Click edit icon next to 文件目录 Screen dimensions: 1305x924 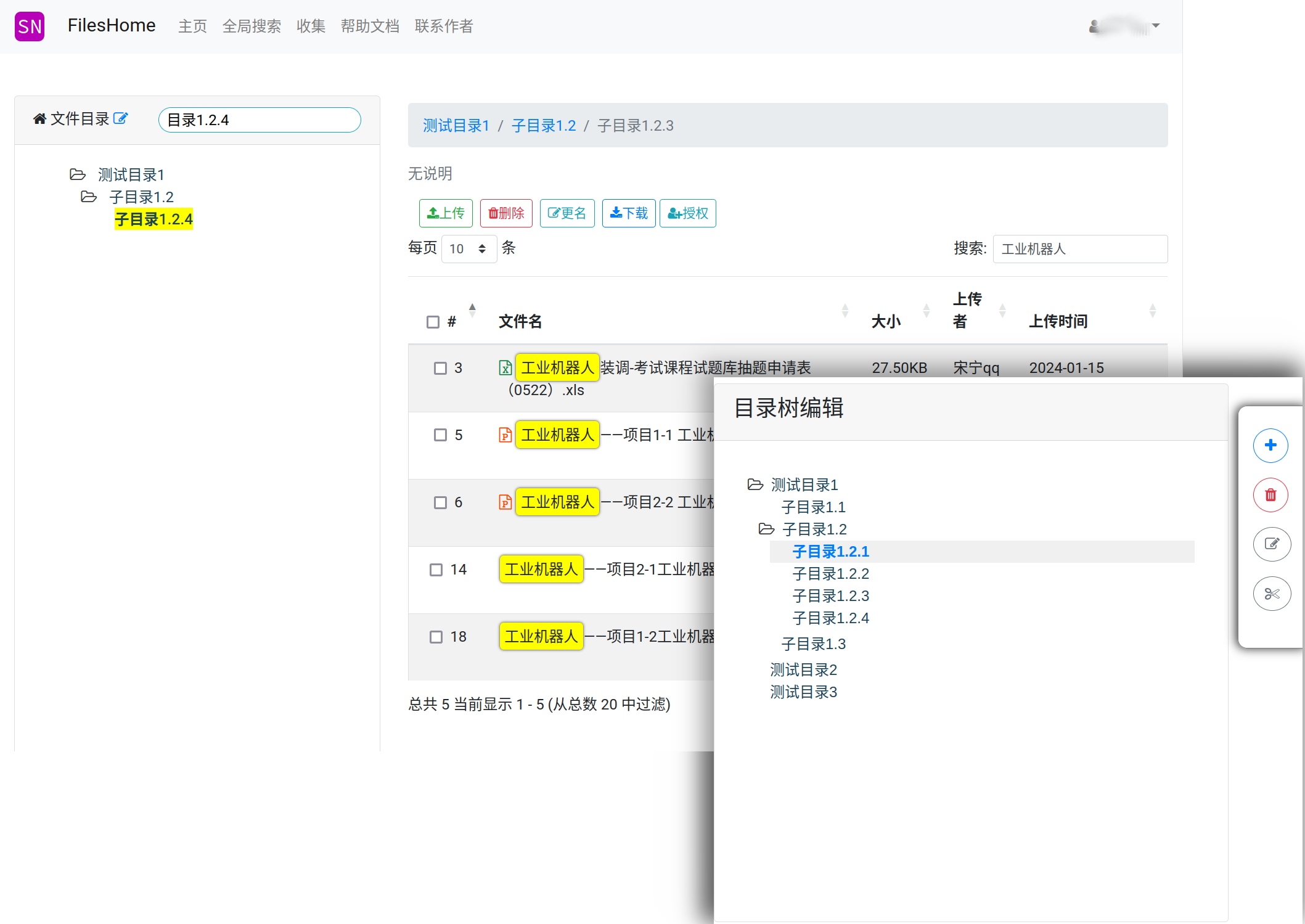point(121,118)
